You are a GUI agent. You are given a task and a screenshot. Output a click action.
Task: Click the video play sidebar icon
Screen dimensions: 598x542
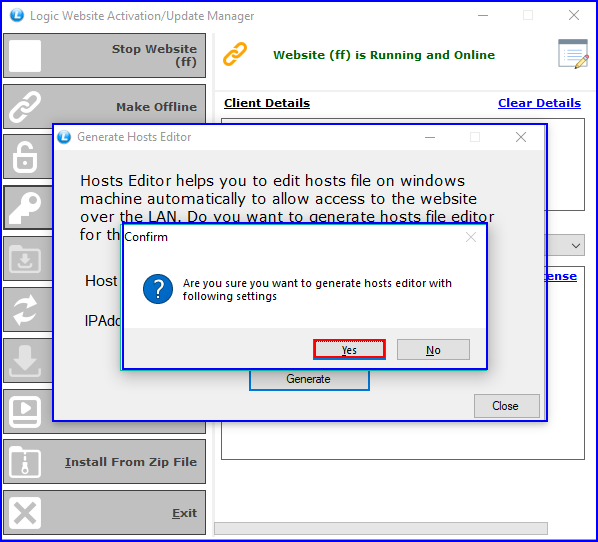(x=25, y=412)
